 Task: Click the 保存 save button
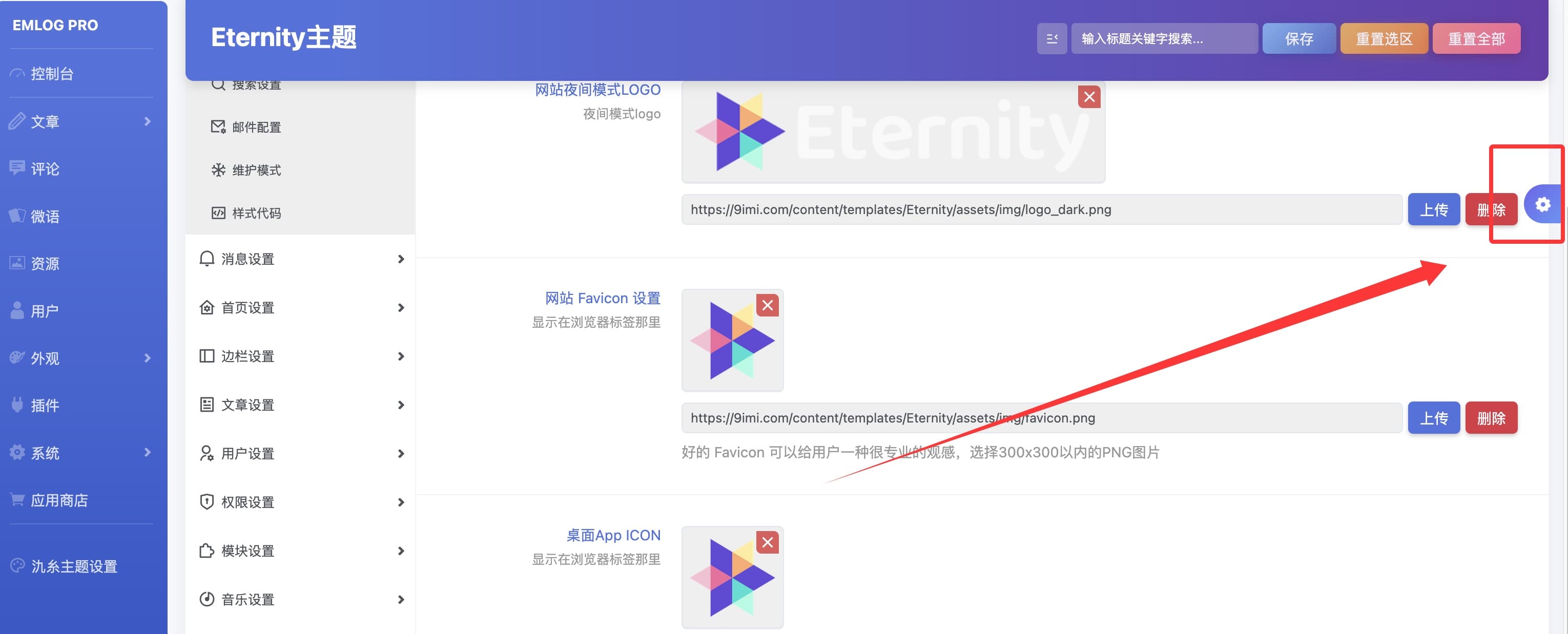pyautogui.click(x=1298, y=39)
